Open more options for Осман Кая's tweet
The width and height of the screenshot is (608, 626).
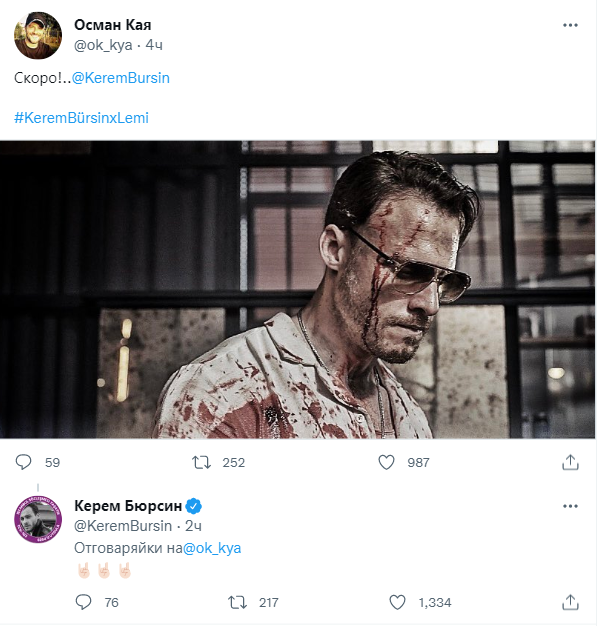(571, 24)
